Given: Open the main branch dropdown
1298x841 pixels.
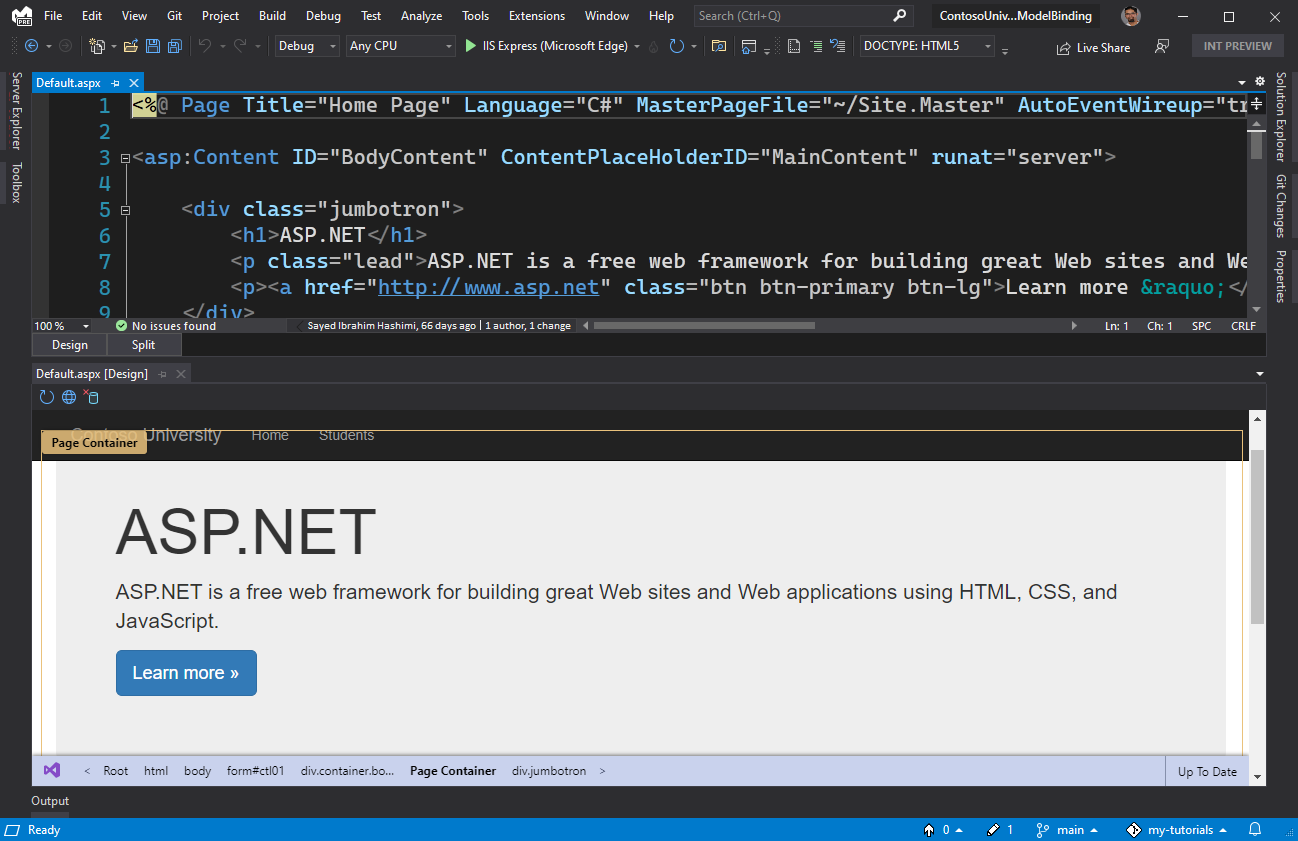Looking at the screenshot, I should point(1068,829).
